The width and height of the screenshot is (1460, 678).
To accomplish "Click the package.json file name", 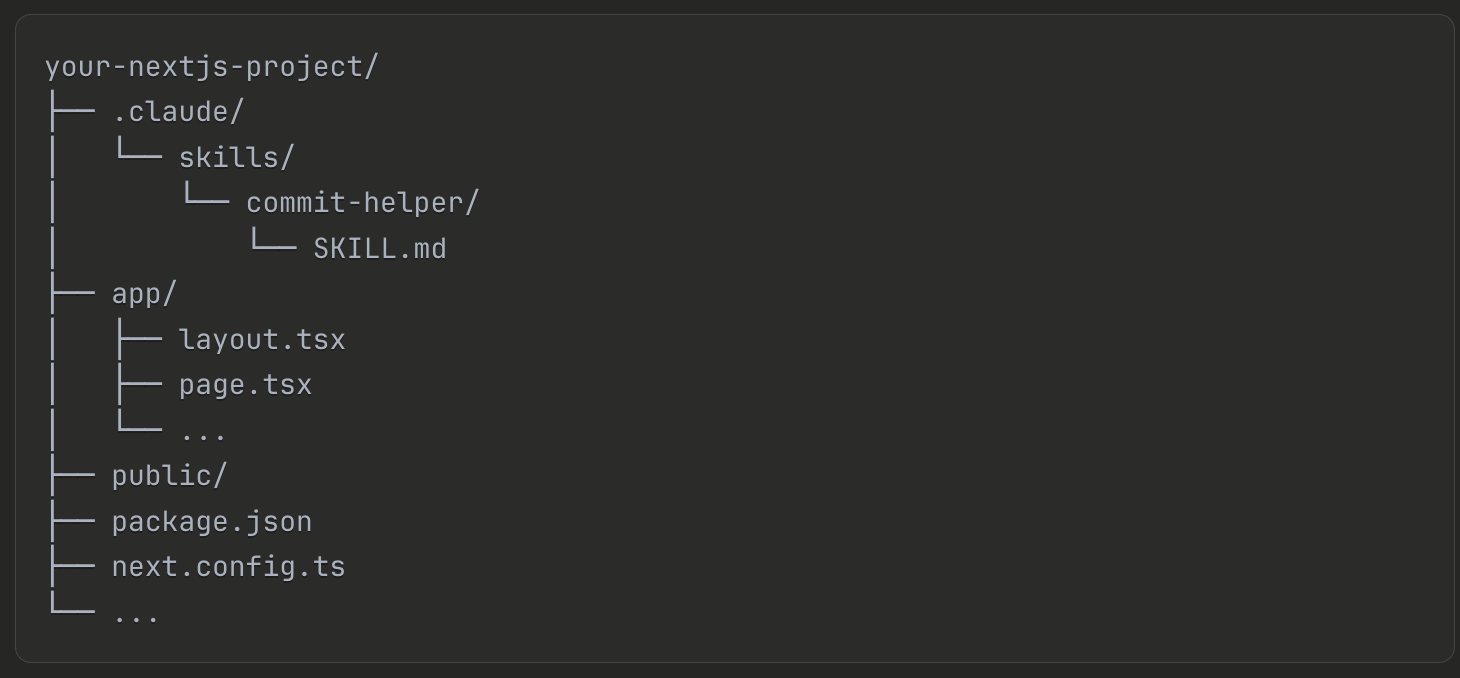I will (x=211, y=522).
